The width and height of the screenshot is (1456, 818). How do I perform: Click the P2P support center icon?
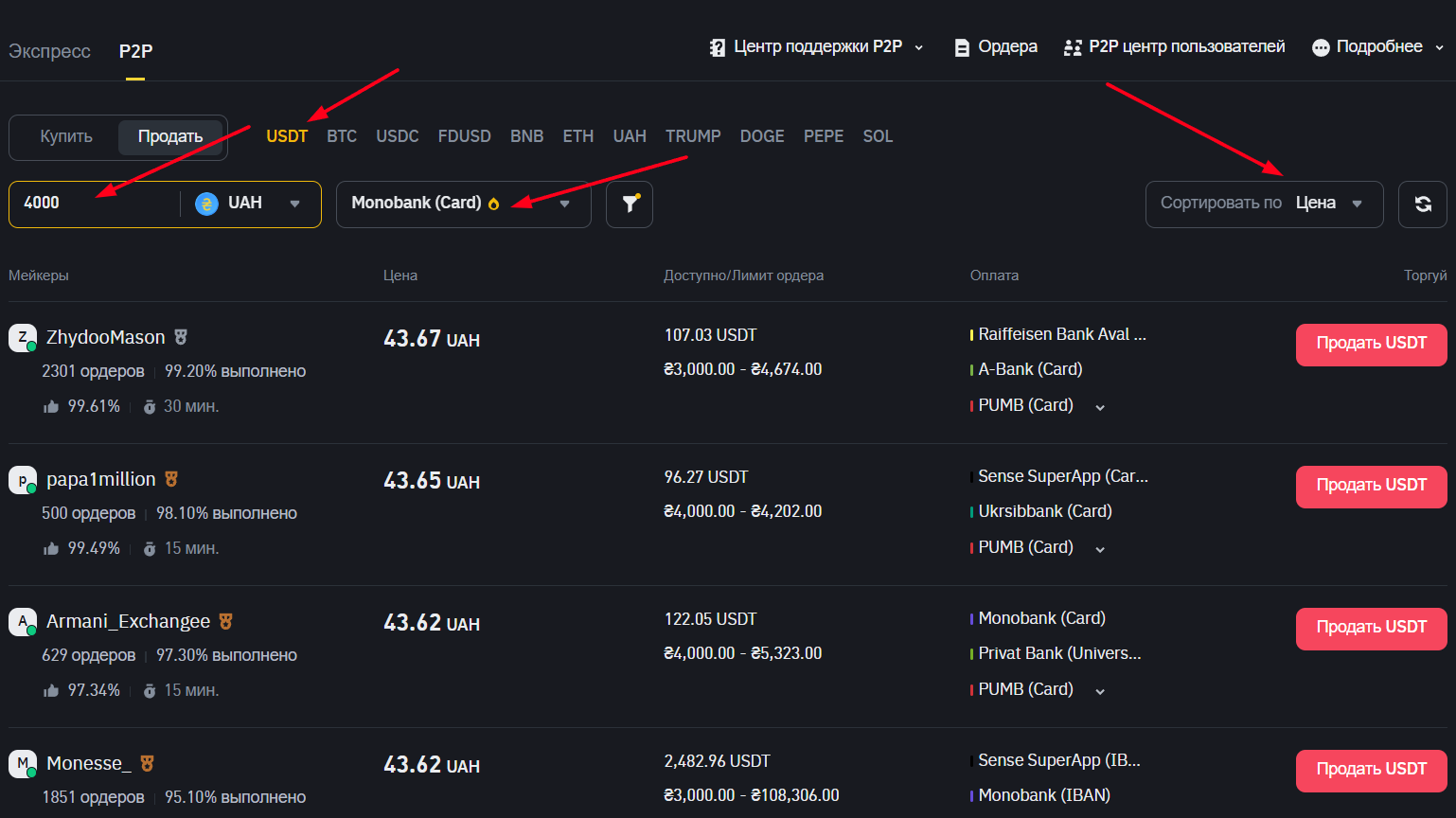point(718,47)
